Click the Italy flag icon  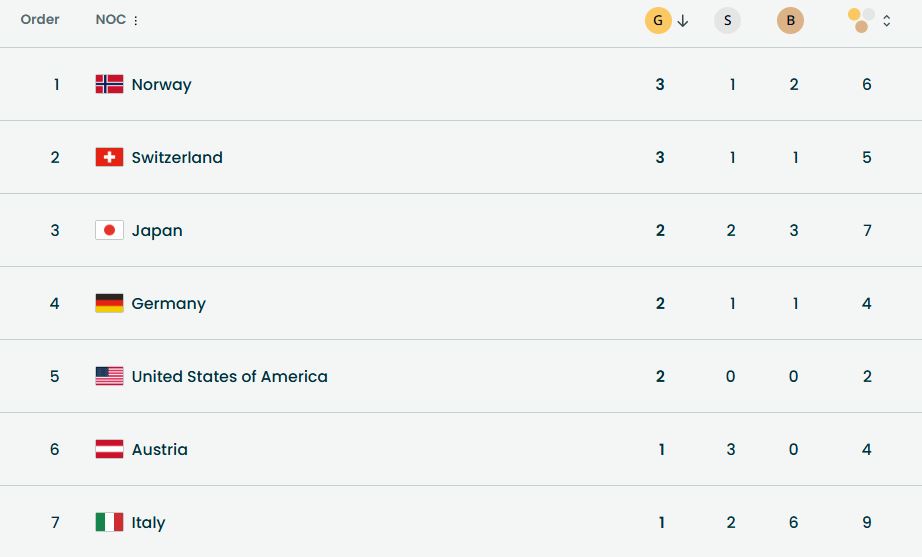coord(109,522)
